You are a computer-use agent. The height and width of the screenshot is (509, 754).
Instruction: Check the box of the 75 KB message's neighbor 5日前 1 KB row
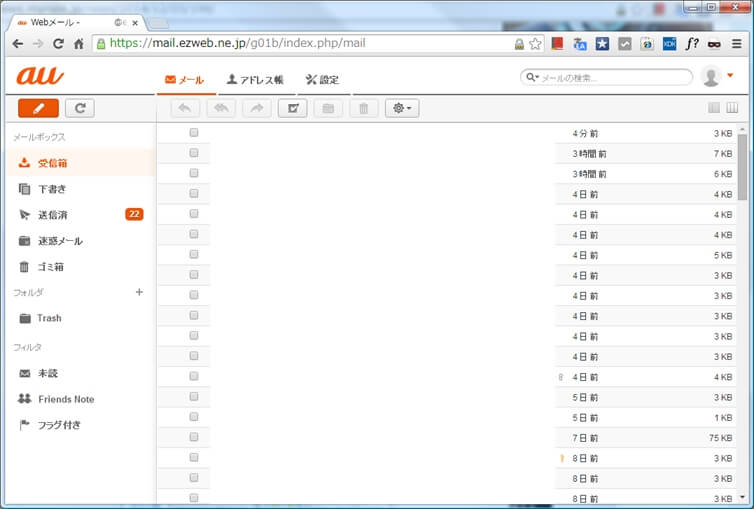[194, 417]
